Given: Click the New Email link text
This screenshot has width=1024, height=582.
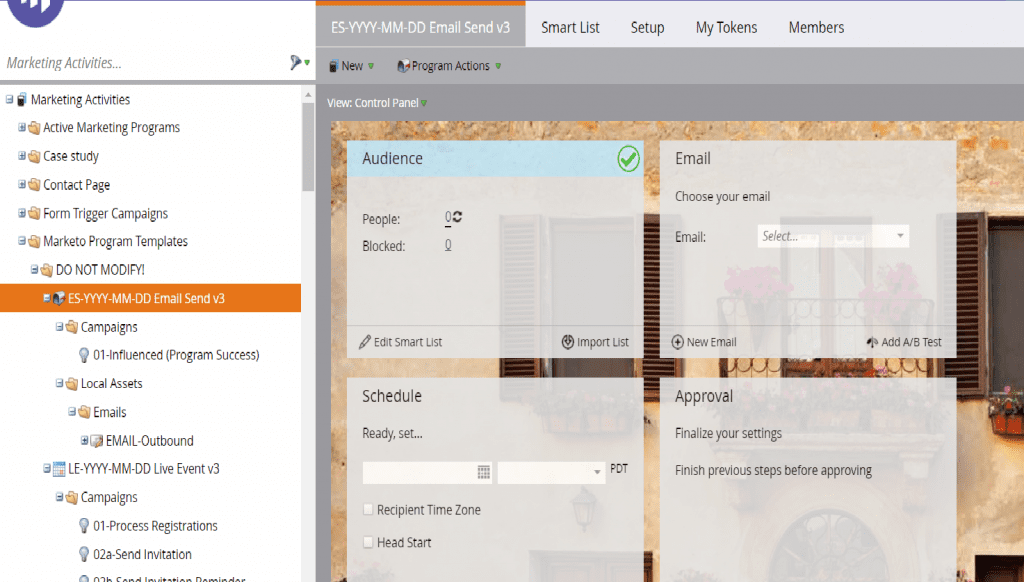Looking at the screenshot, I should pos(711,342).
